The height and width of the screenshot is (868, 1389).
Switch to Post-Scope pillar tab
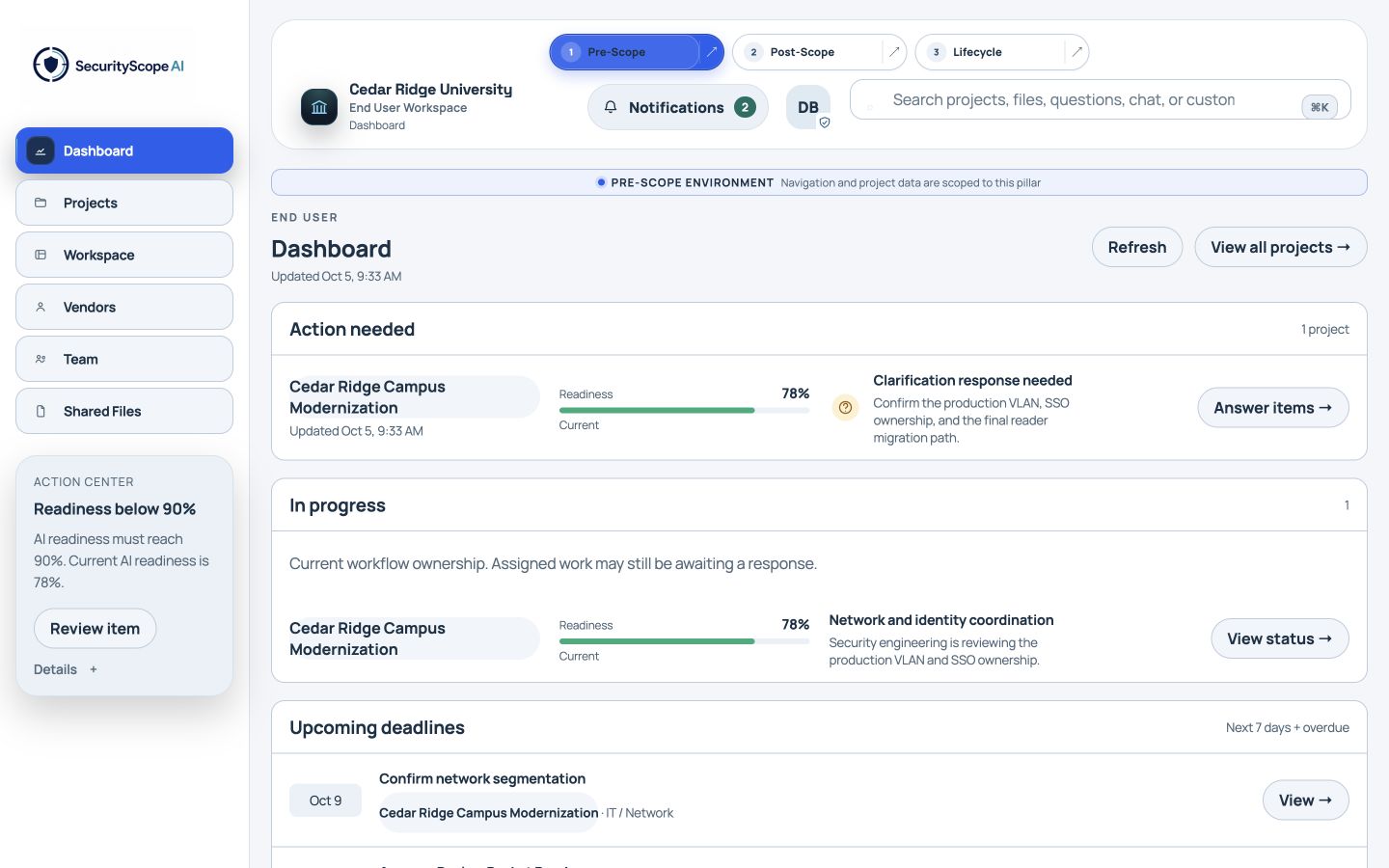coord(808,52)
